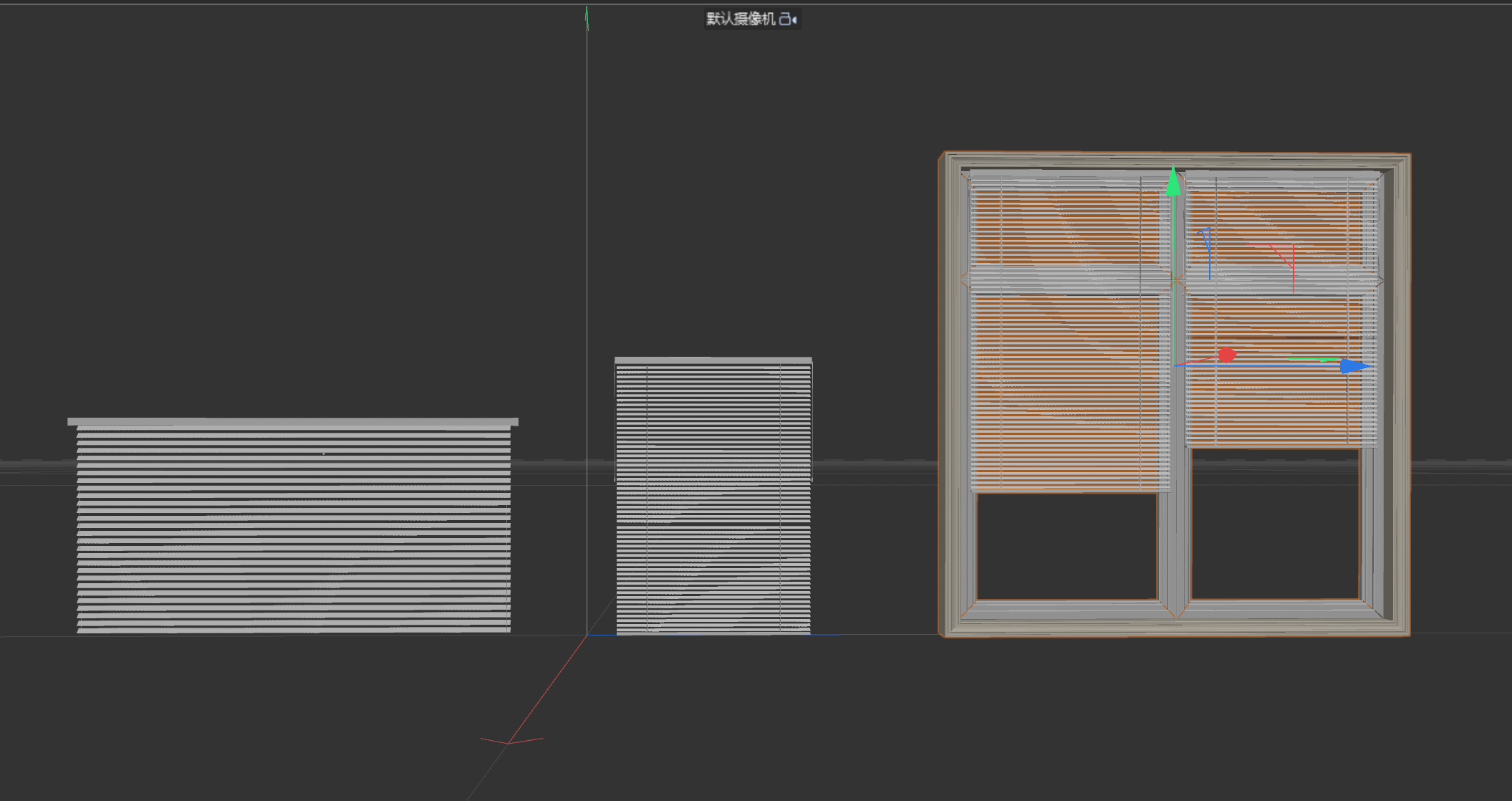Click the blue Z-axis arrow of the gizmo

click(1355, 366)
